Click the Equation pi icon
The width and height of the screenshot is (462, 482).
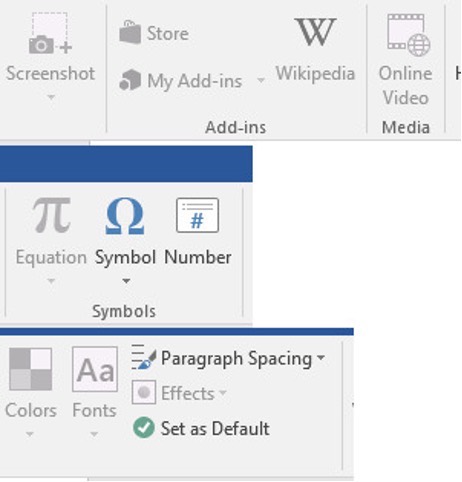pyautogui.click(x=52, y=215)
